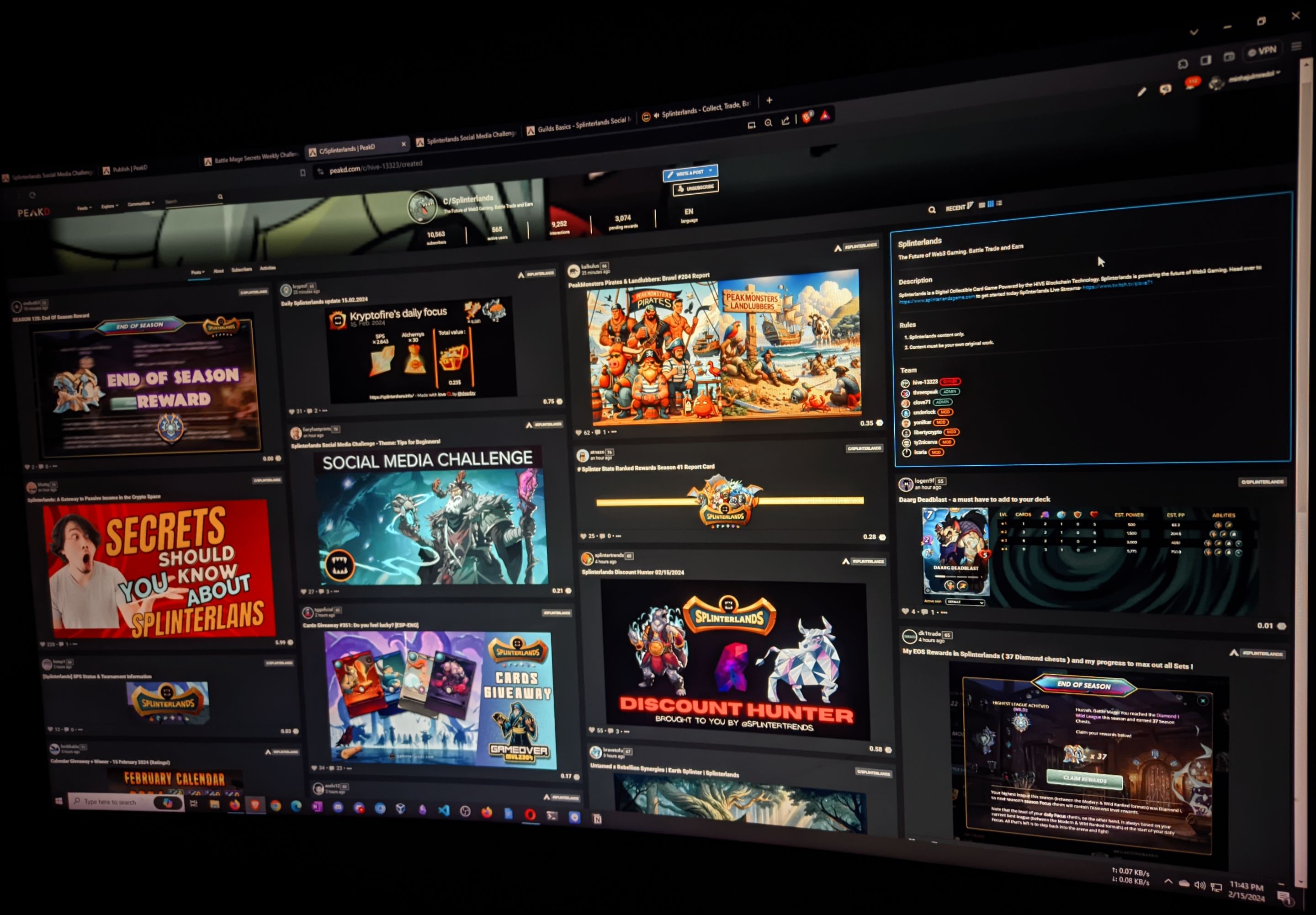This screenshot has width=1316, height=915.
Task: Open the About tab of community
Action: (218, 271)
